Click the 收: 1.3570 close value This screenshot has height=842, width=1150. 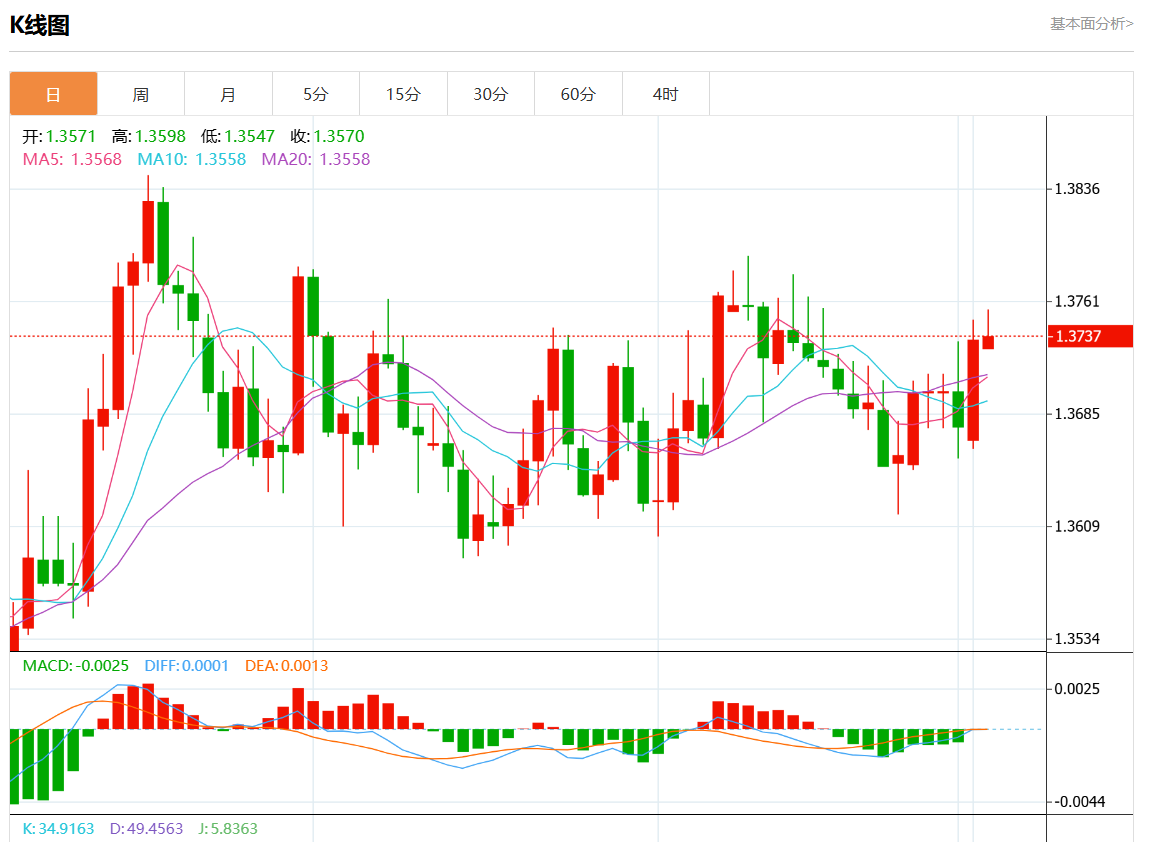[327, 136]
